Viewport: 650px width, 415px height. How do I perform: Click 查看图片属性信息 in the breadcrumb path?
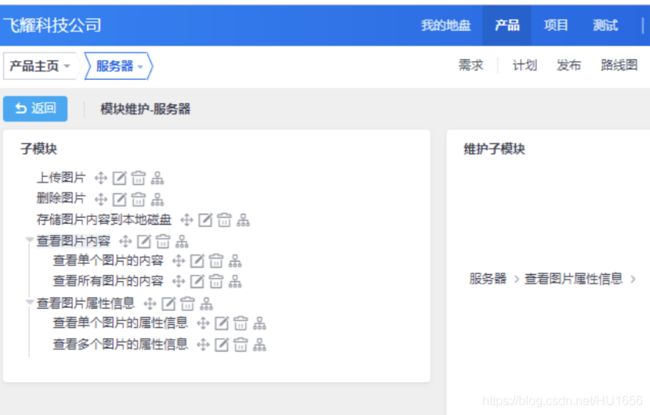573,279
